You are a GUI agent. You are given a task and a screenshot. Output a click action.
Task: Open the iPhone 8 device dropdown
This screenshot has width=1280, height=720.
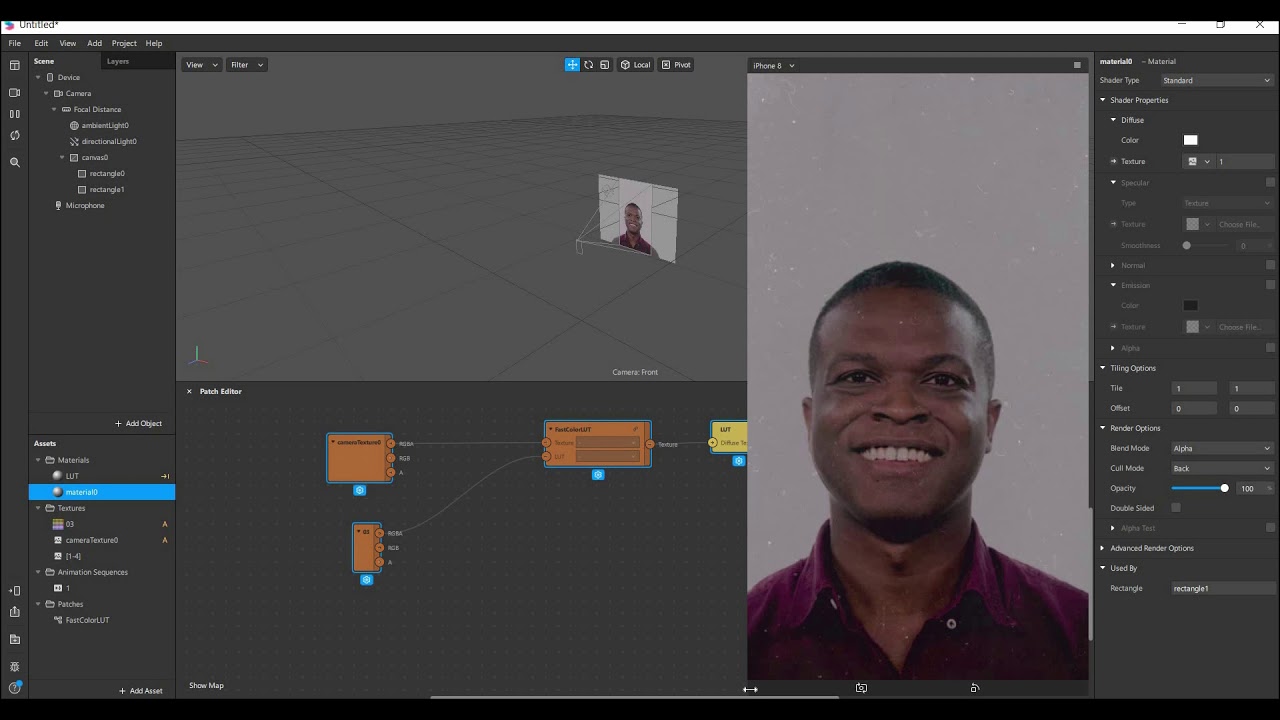click(774, 66)
